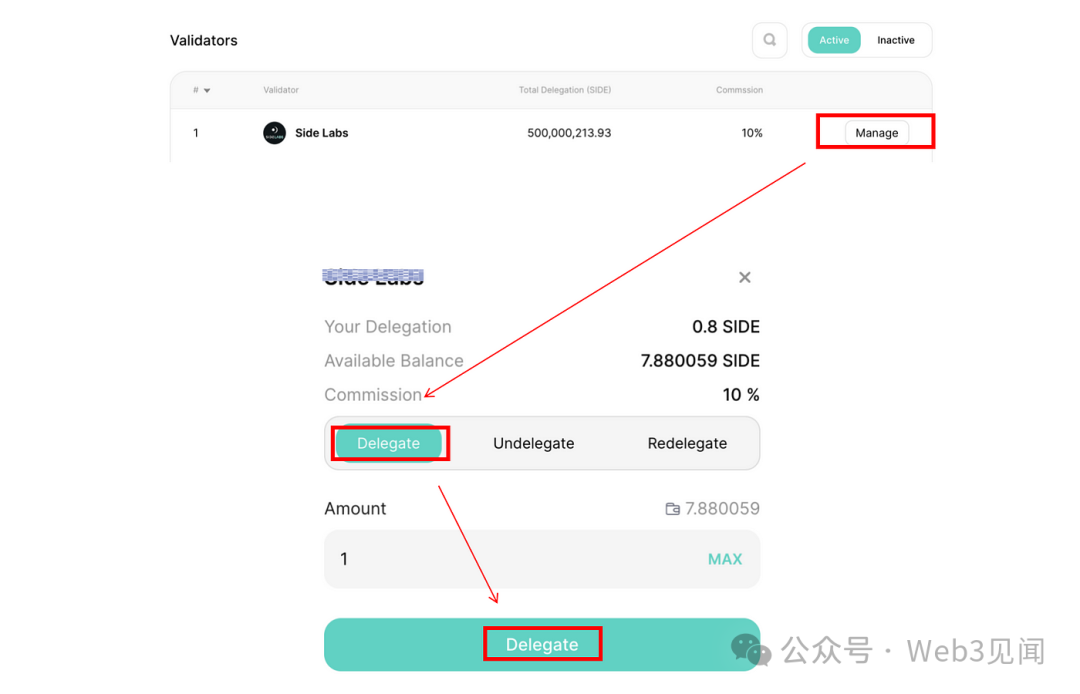The image size is (1080, 694).
Task: Click Manage for the Side Labs validator
Action: pos(876,133)
